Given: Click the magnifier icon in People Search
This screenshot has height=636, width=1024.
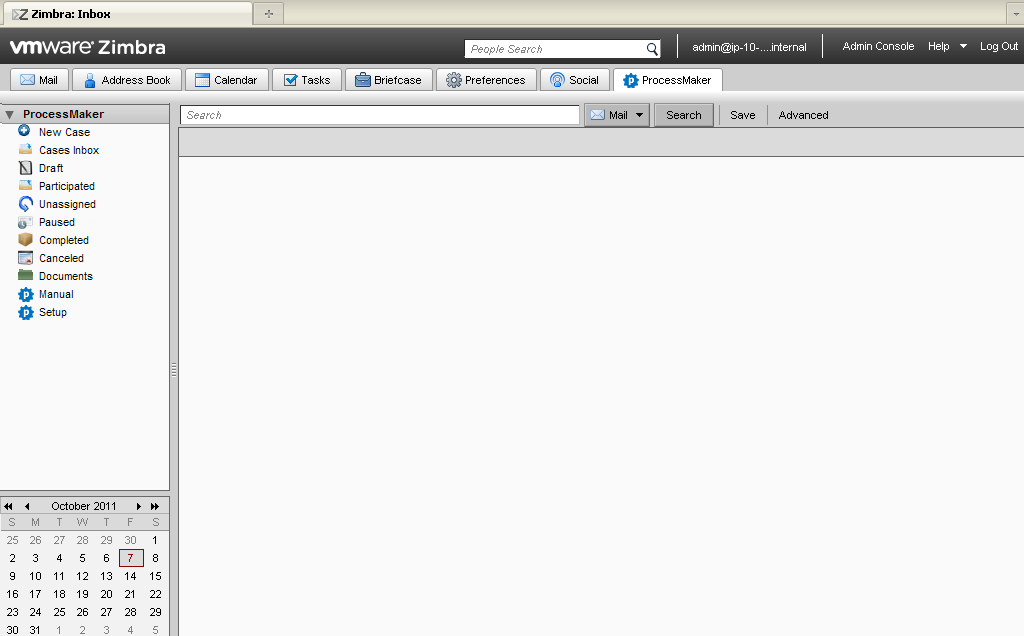Looking at the screenshot, I should point(652,49).
